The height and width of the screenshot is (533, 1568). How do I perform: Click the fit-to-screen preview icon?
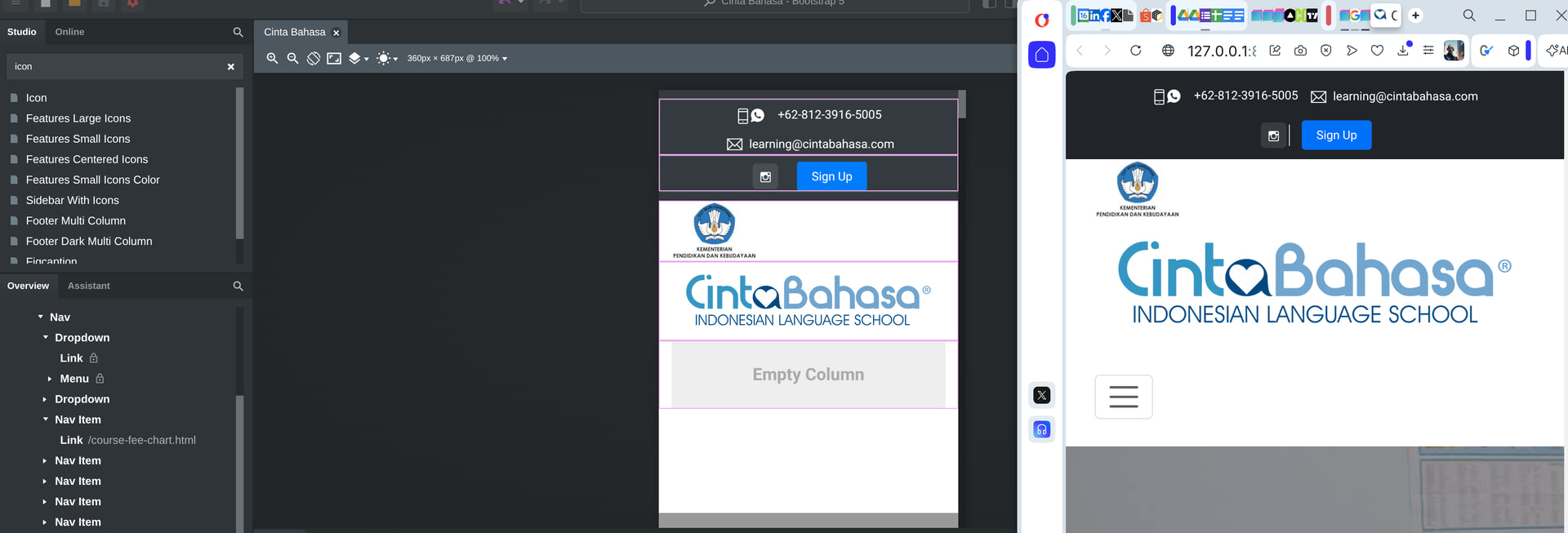click(334, 59)
